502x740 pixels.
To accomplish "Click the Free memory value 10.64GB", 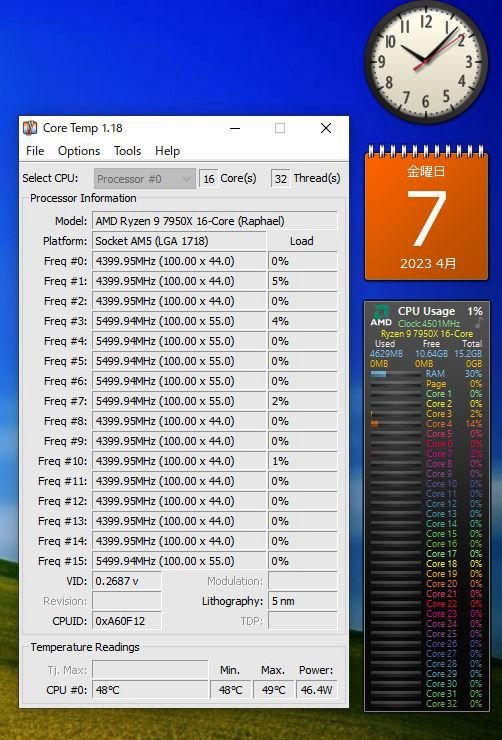I will [431, 354].
